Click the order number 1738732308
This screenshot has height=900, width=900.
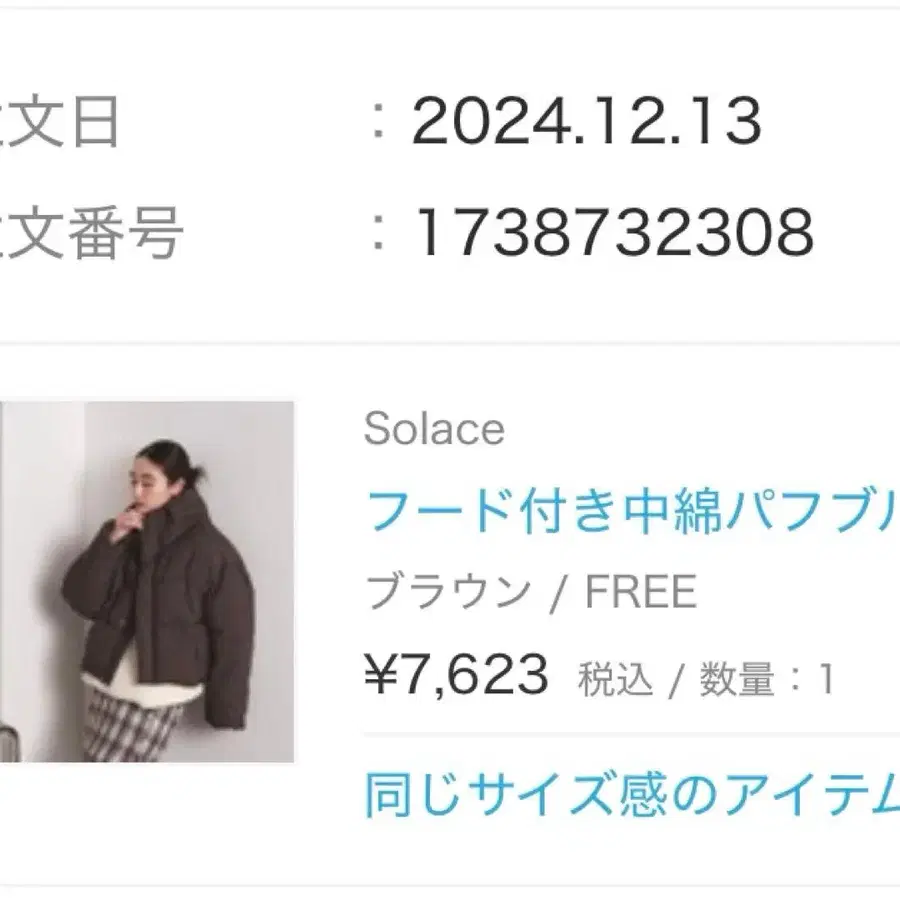click(x=612, y=233)
